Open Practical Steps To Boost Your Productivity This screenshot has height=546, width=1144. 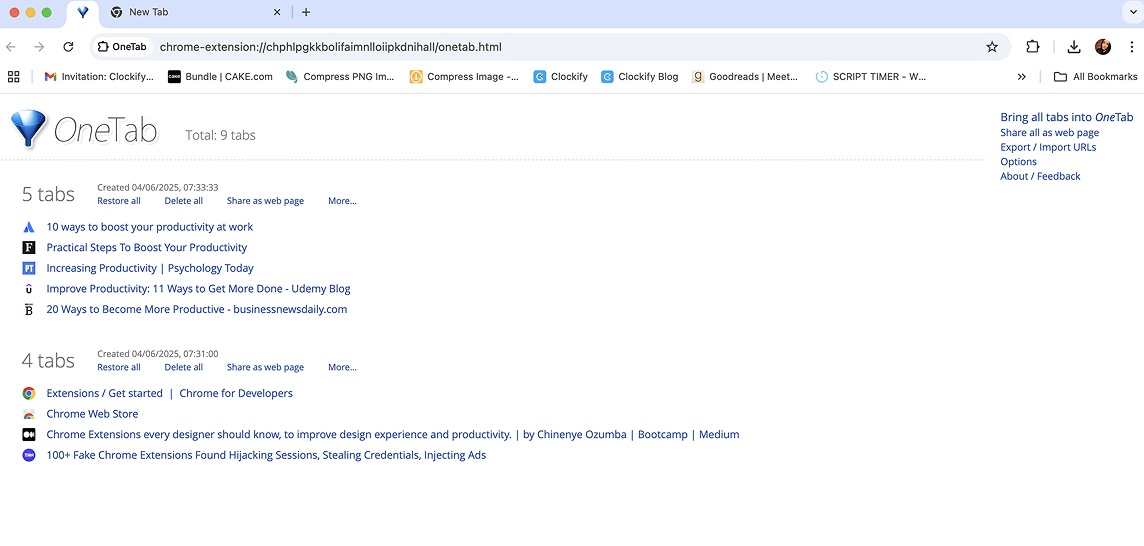coord(147,247)
